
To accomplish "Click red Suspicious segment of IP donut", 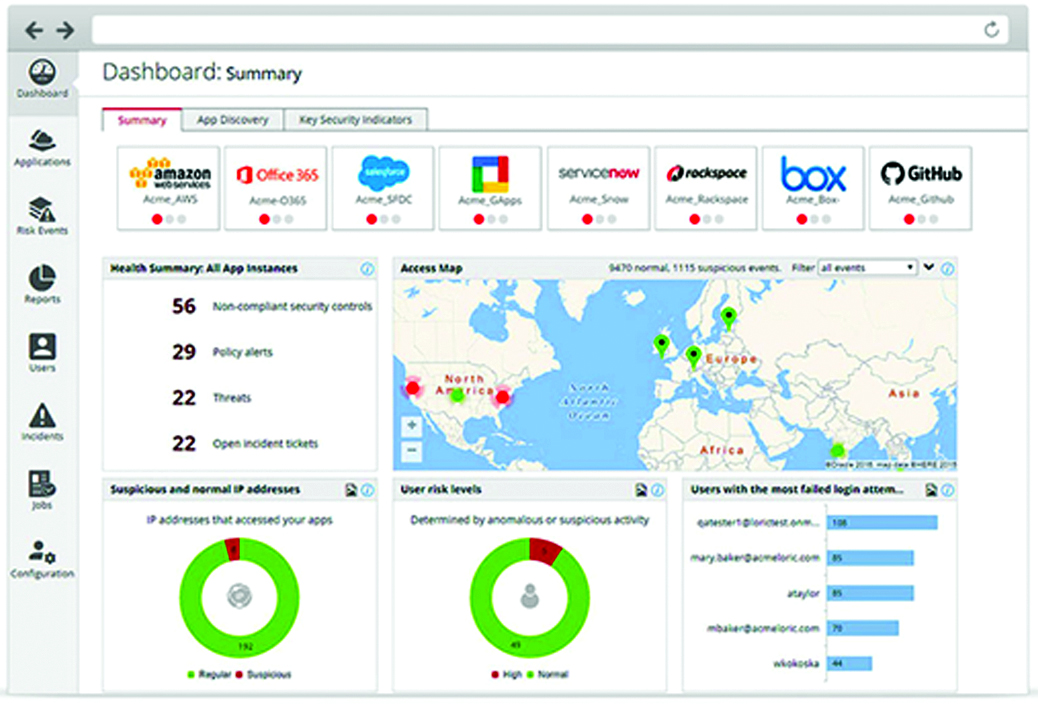I will coord(232,549).
